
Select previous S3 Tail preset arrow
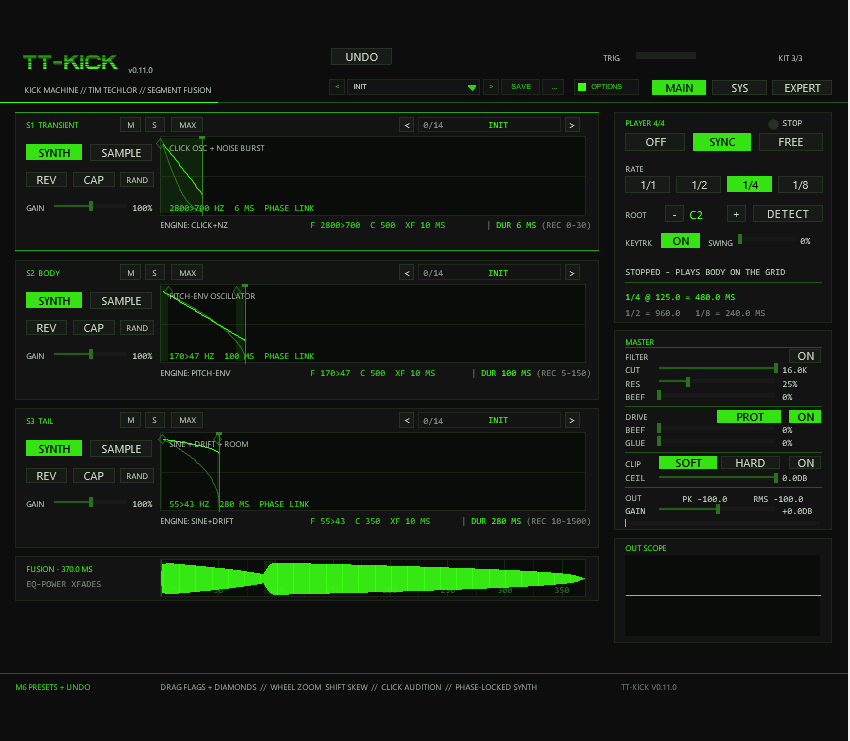[x=407, y=420]
